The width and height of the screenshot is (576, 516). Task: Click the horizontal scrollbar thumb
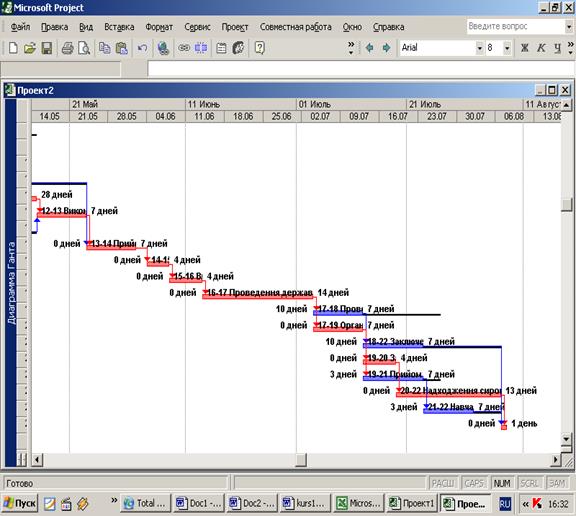pyautogui.click(x=301, y=459)
